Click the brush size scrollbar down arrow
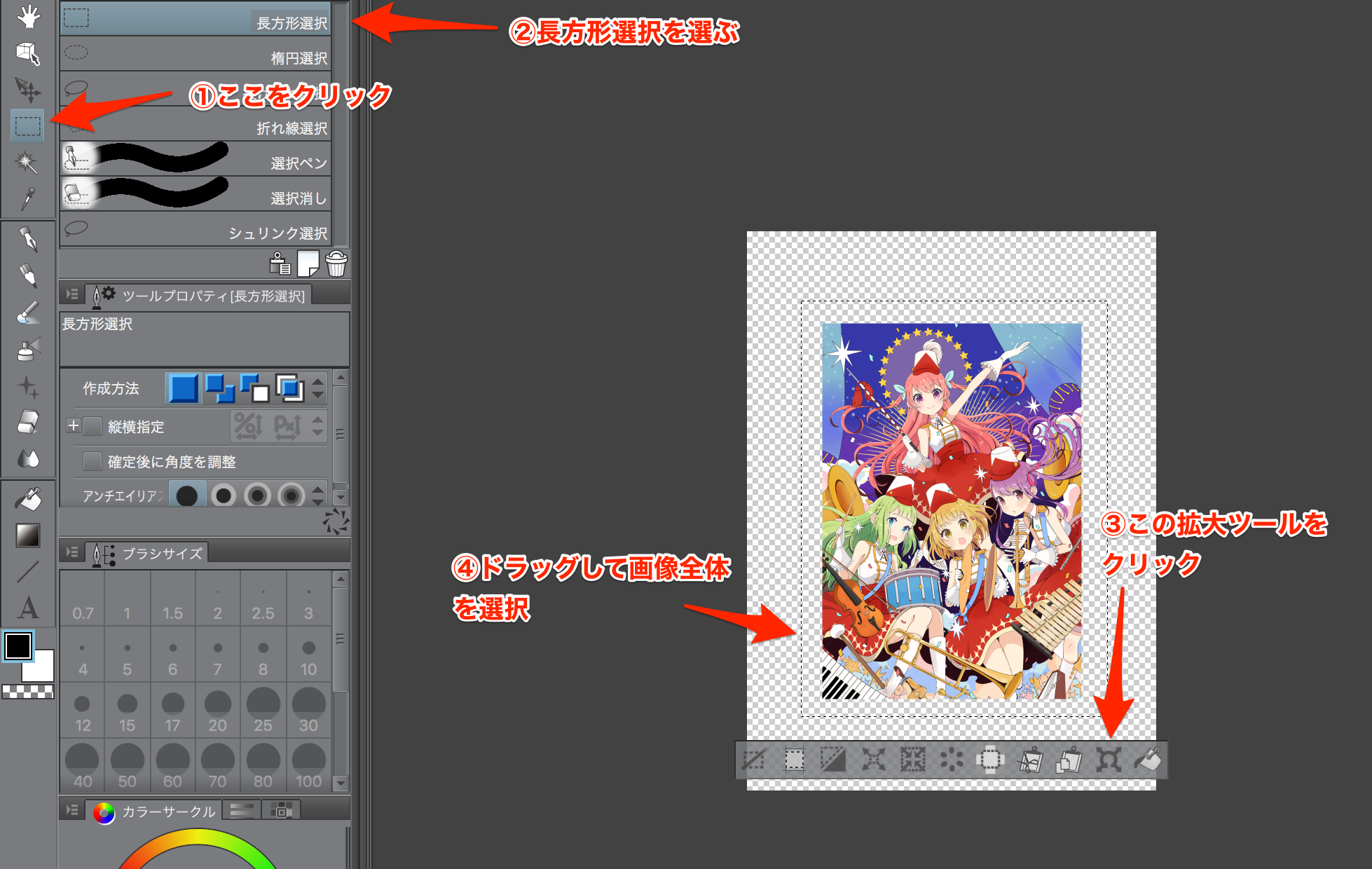This screenshot has width=1372, height=869. [341, 783]
